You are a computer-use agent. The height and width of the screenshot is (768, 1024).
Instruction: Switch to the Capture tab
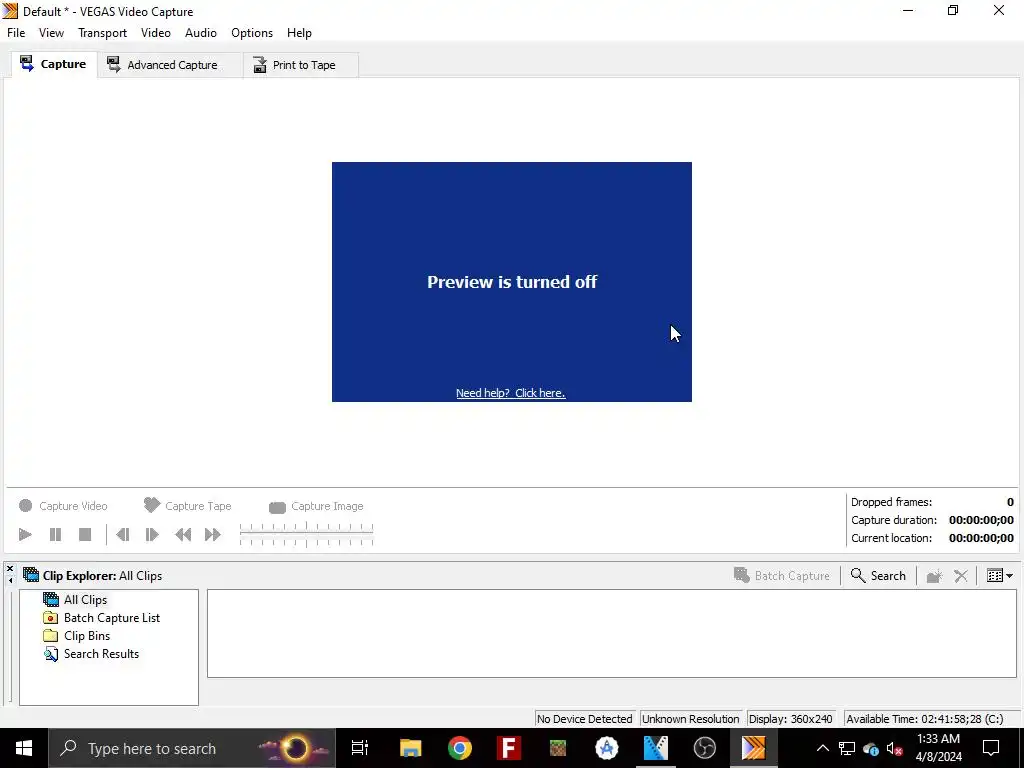(54, 64)
